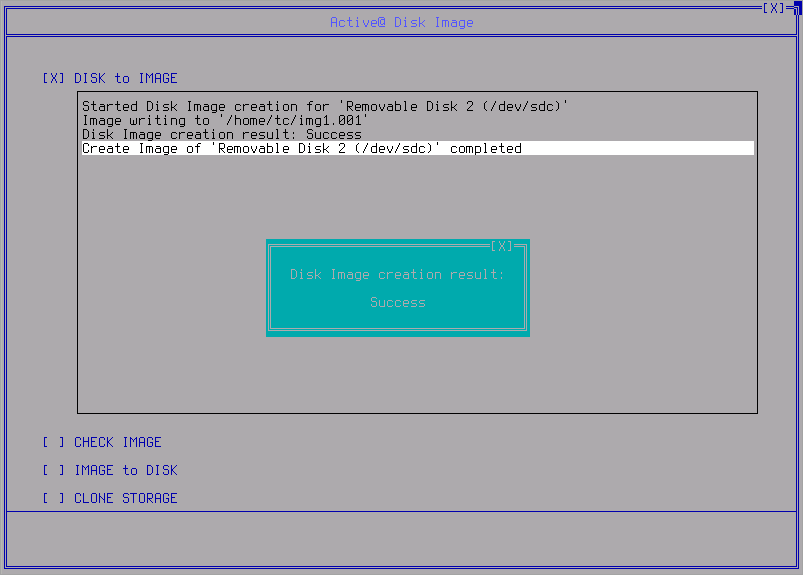
Task: Click 'Disk Image creation result:' dialog message
Action: (x=397, y=274)
